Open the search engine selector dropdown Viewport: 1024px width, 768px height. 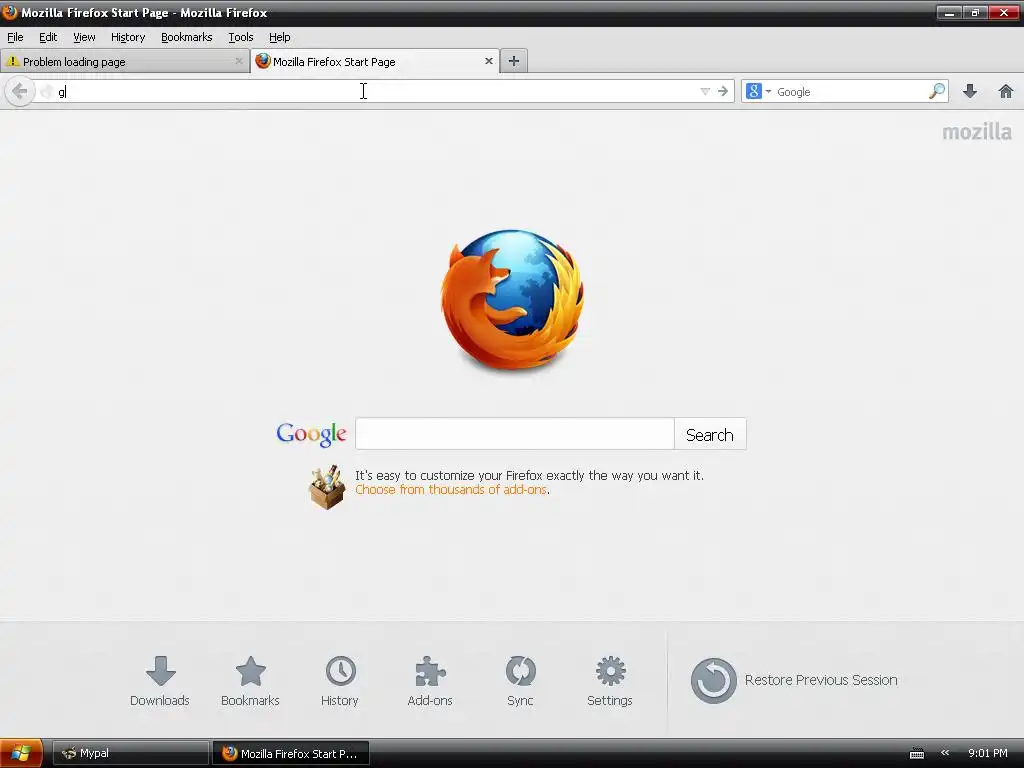pos(759,91)
